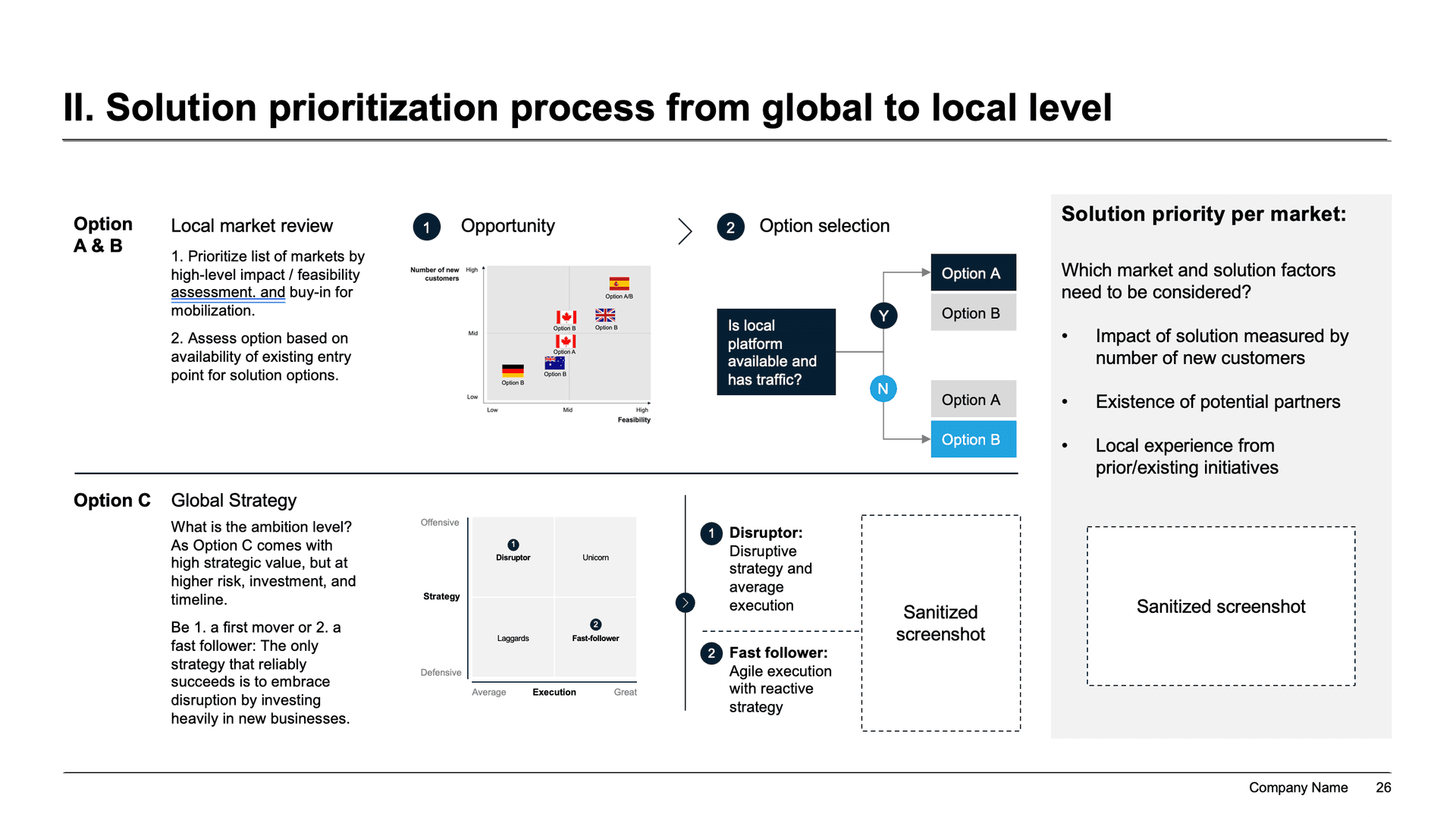Click the Disruptor quadrant in the strategy matrix
Viewport: 1456px width, 817px height.
tap(513, 557)
